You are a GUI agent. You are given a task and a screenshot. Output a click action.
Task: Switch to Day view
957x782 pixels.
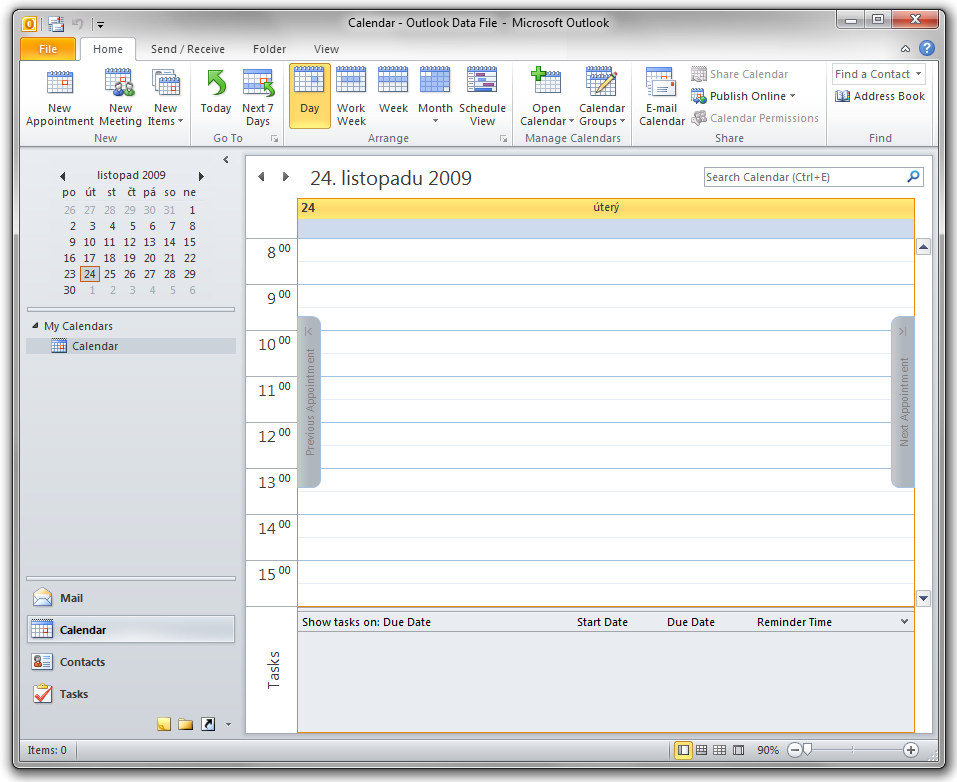309,96
